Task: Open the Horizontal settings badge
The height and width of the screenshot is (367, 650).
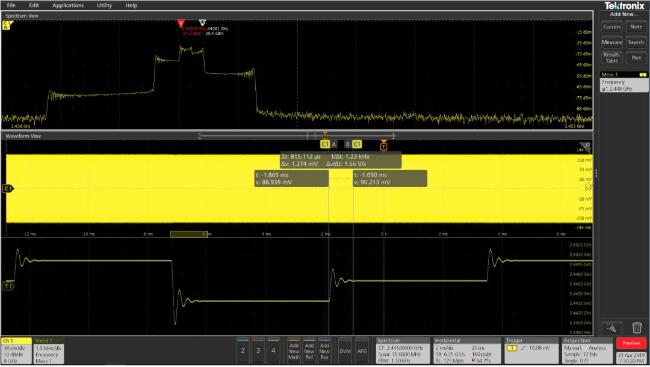Action: [467, 351]
